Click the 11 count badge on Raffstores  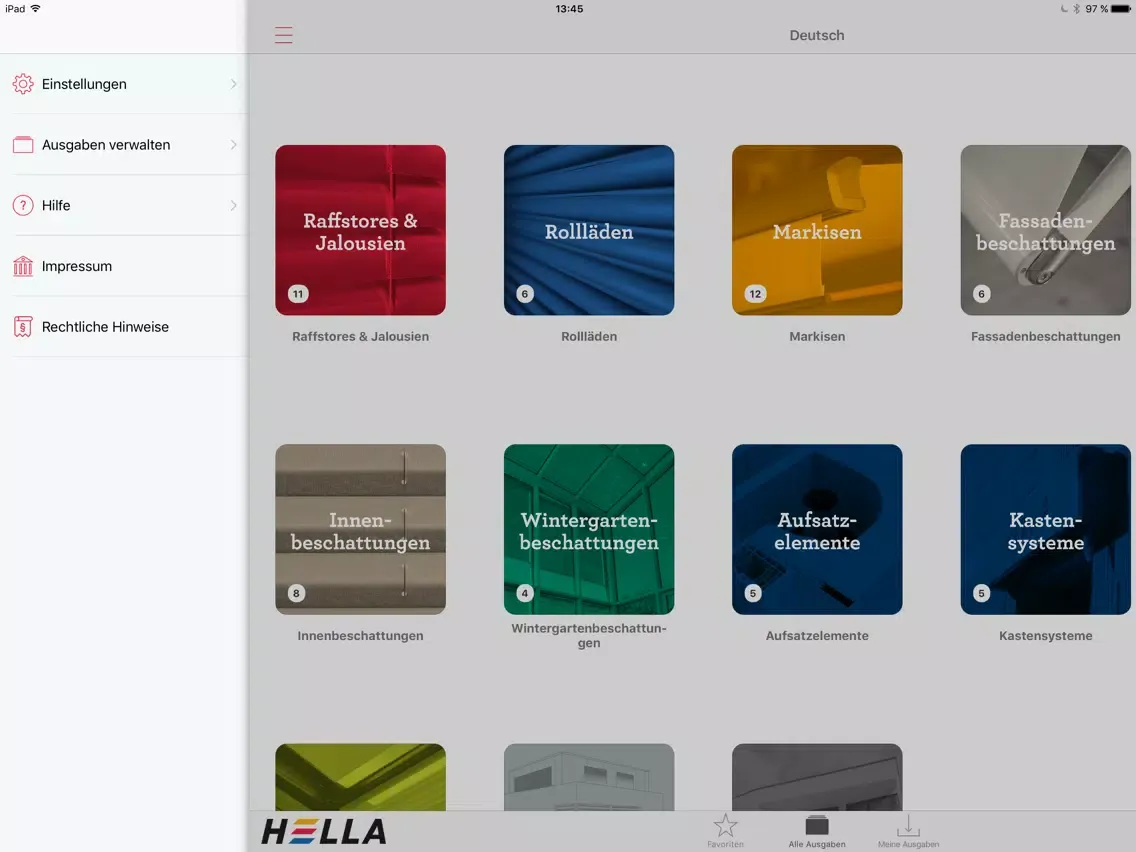click(298, 294)
